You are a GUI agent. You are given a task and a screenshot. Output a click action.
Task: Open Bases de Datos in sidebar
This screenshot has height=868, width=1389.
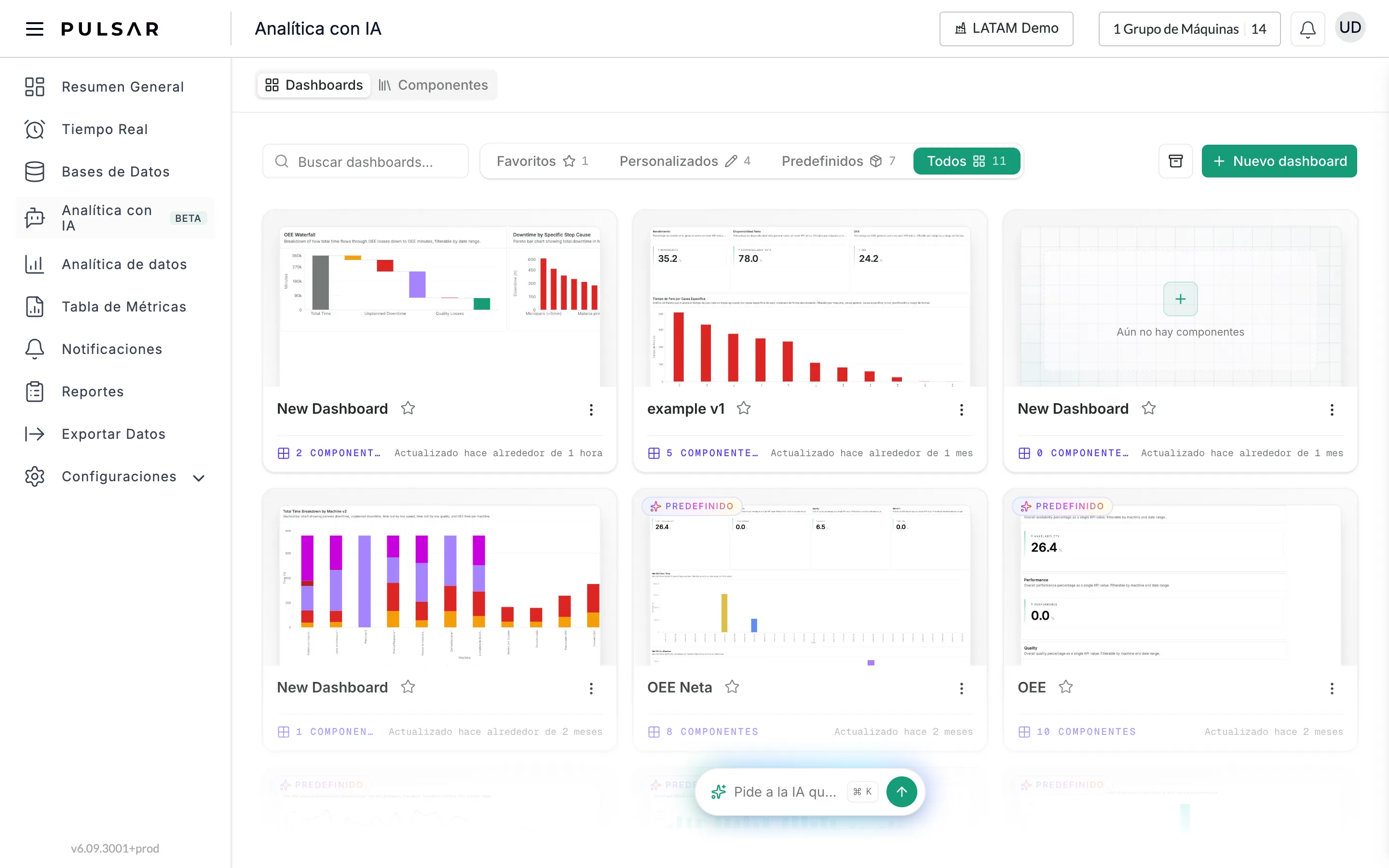[x=116, y=172]
